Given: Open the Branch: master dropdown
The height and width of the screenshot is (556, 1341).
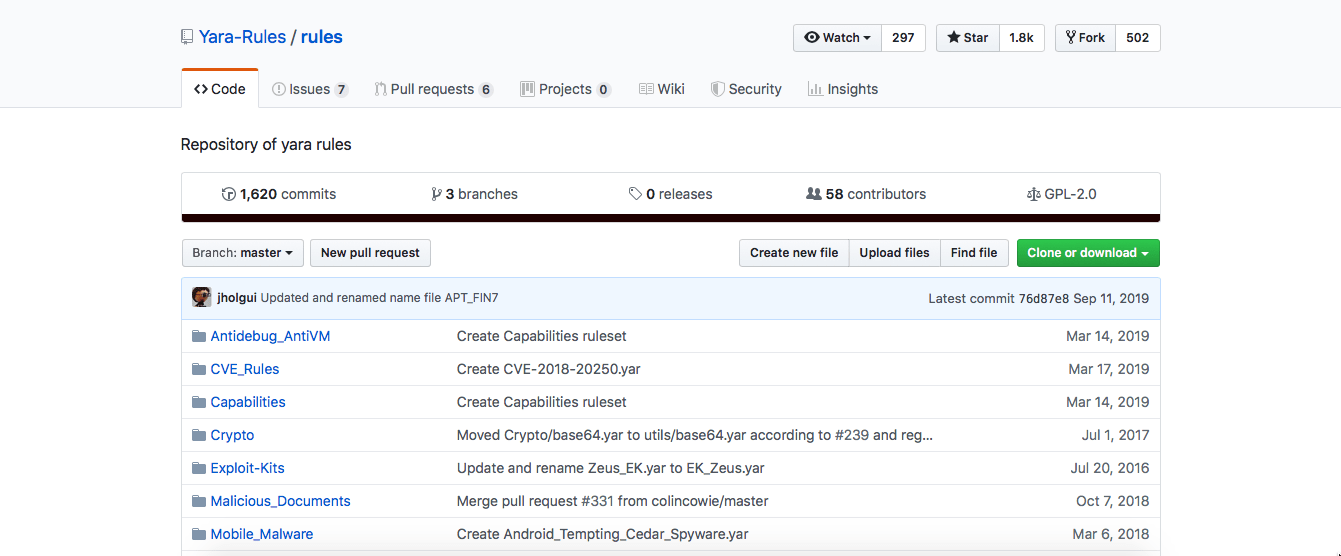Looking at the screenshot, I should [x=243, y=253].
